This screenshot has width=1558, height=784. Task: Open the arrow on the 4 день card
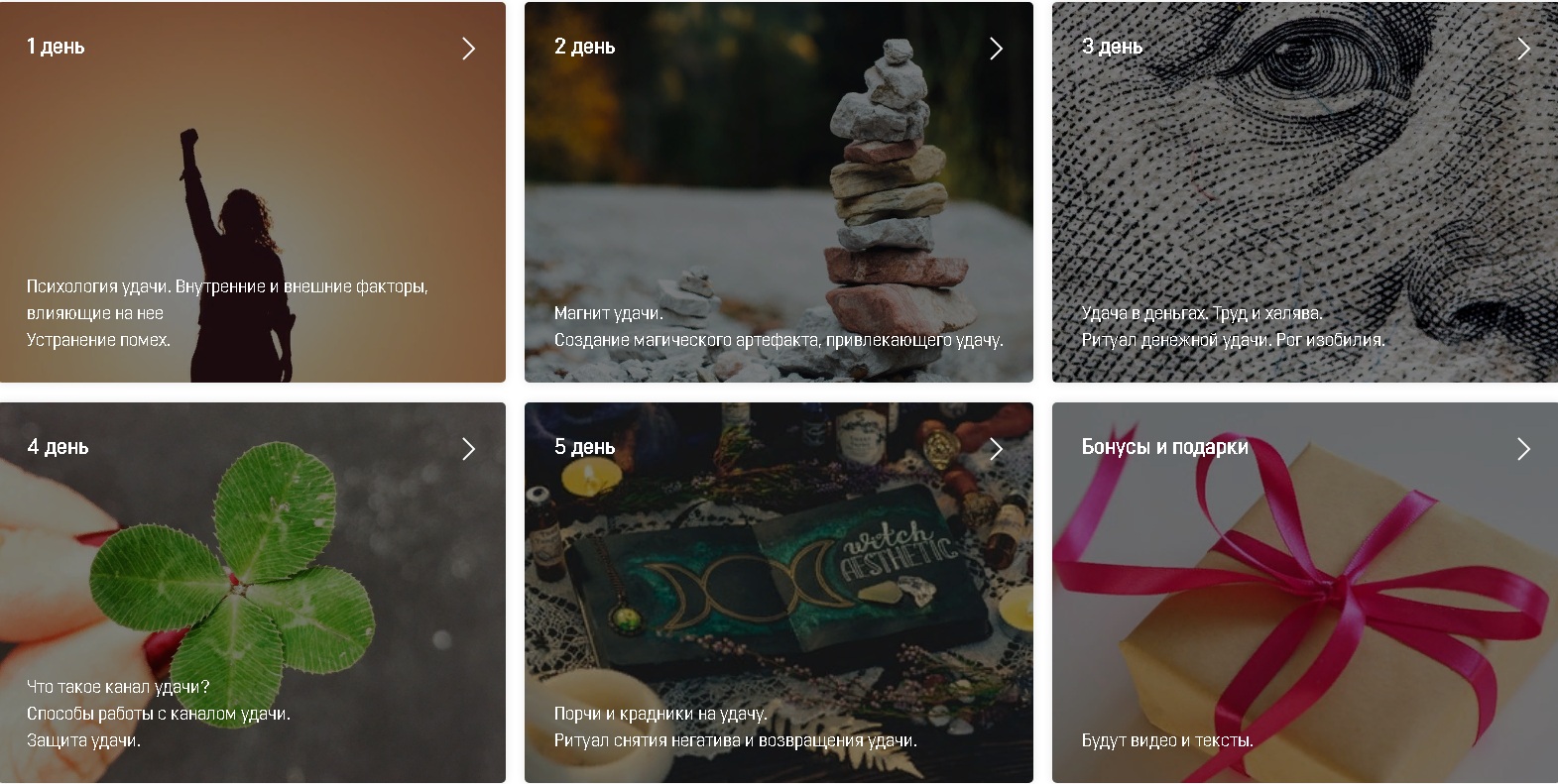point(468,449)
